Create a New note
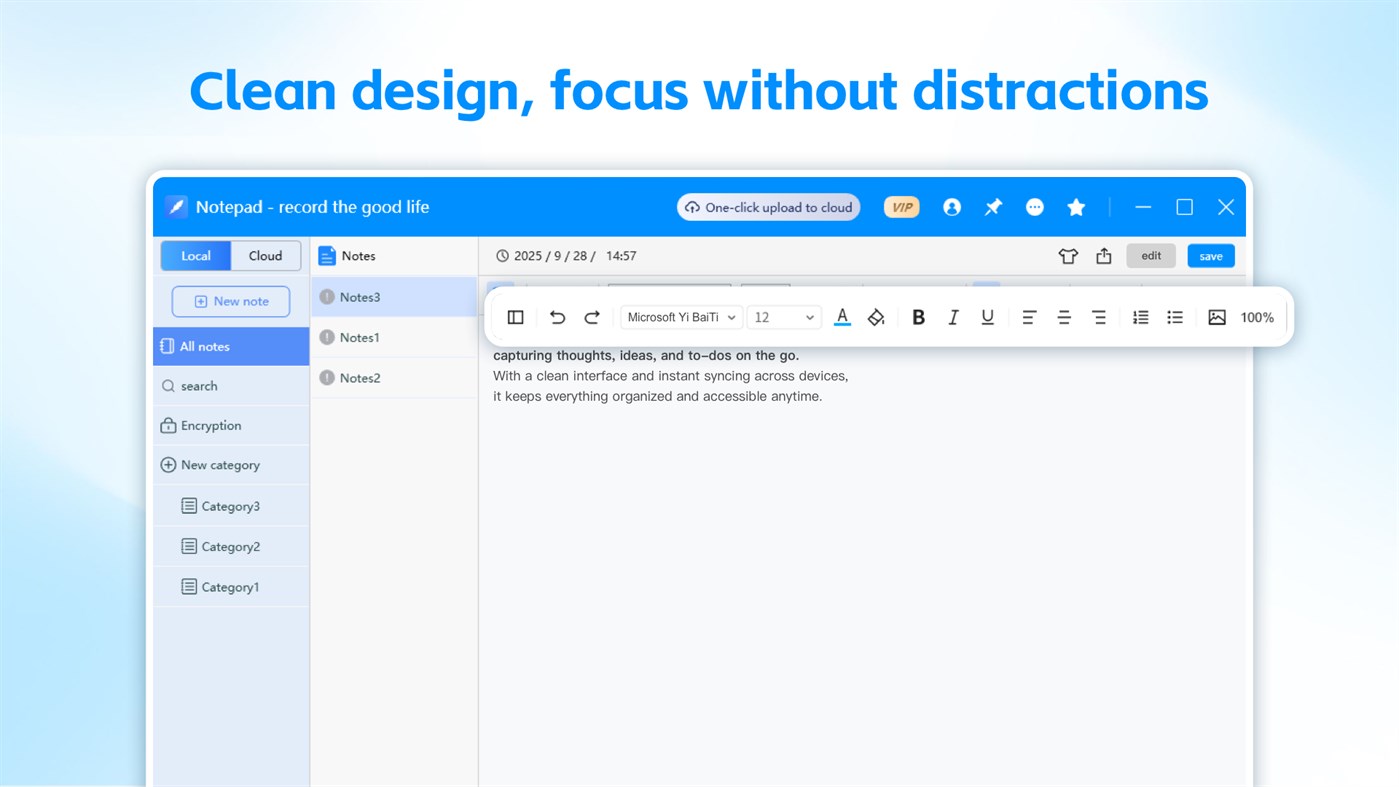The width and height of the screenshot is (1399, 787). coord(231,301)
